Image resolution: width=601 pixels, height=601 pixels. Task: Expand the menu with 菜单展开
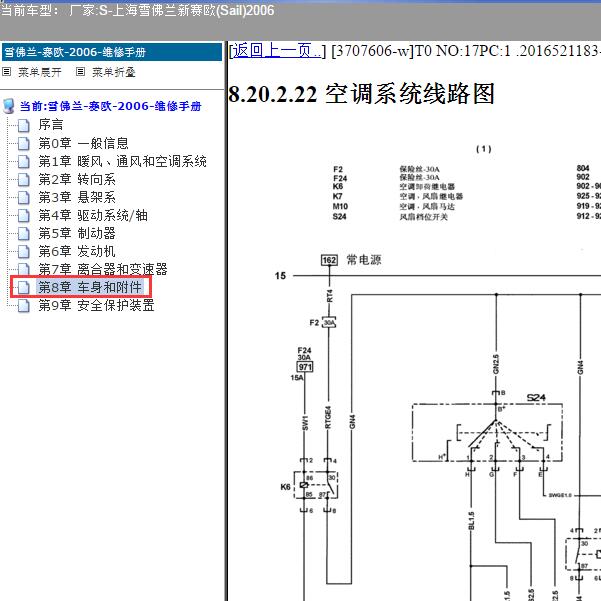tap(40, 72)
